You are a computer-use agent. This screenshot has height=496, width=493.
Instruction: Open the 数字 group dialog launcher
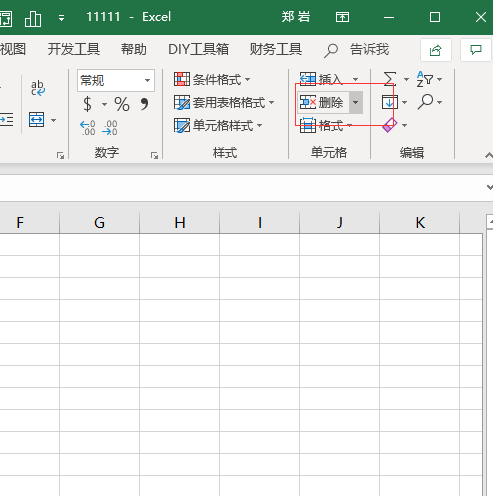click(x=154, y=155)
